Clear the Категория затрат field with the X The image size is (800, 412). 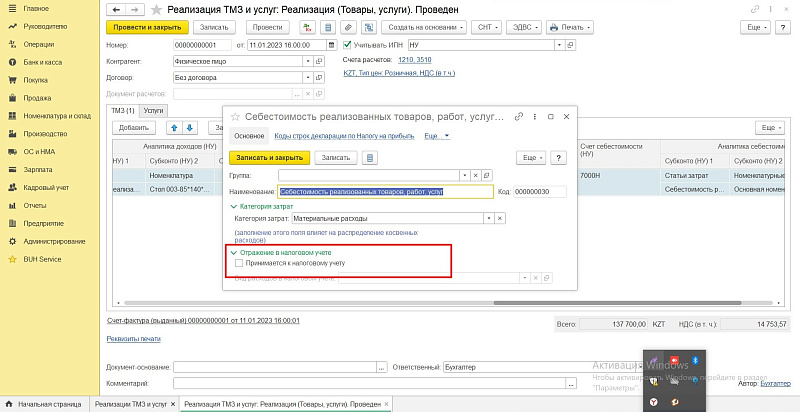click(501, 217)
